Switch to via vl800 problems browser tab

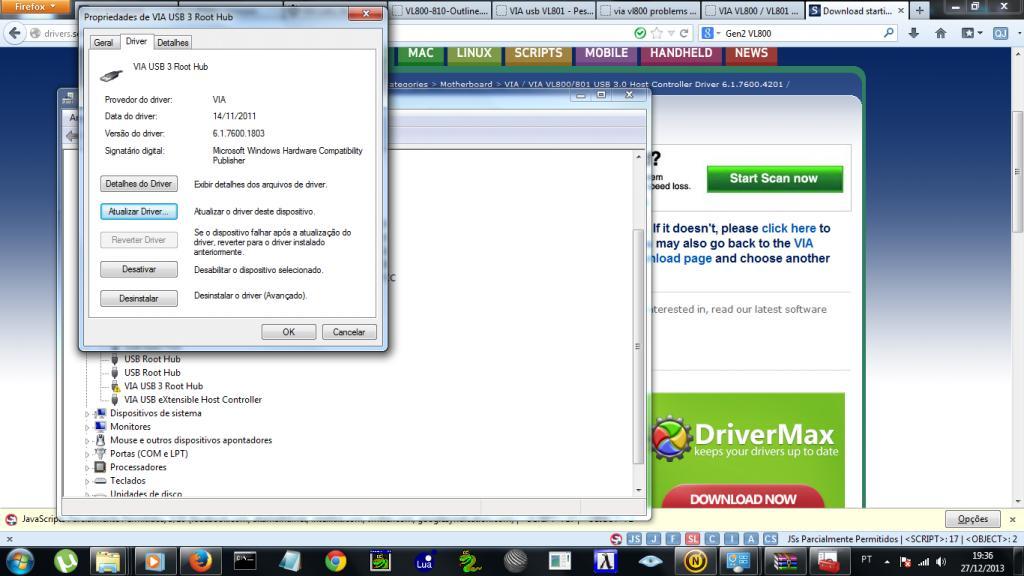(648, 10)
